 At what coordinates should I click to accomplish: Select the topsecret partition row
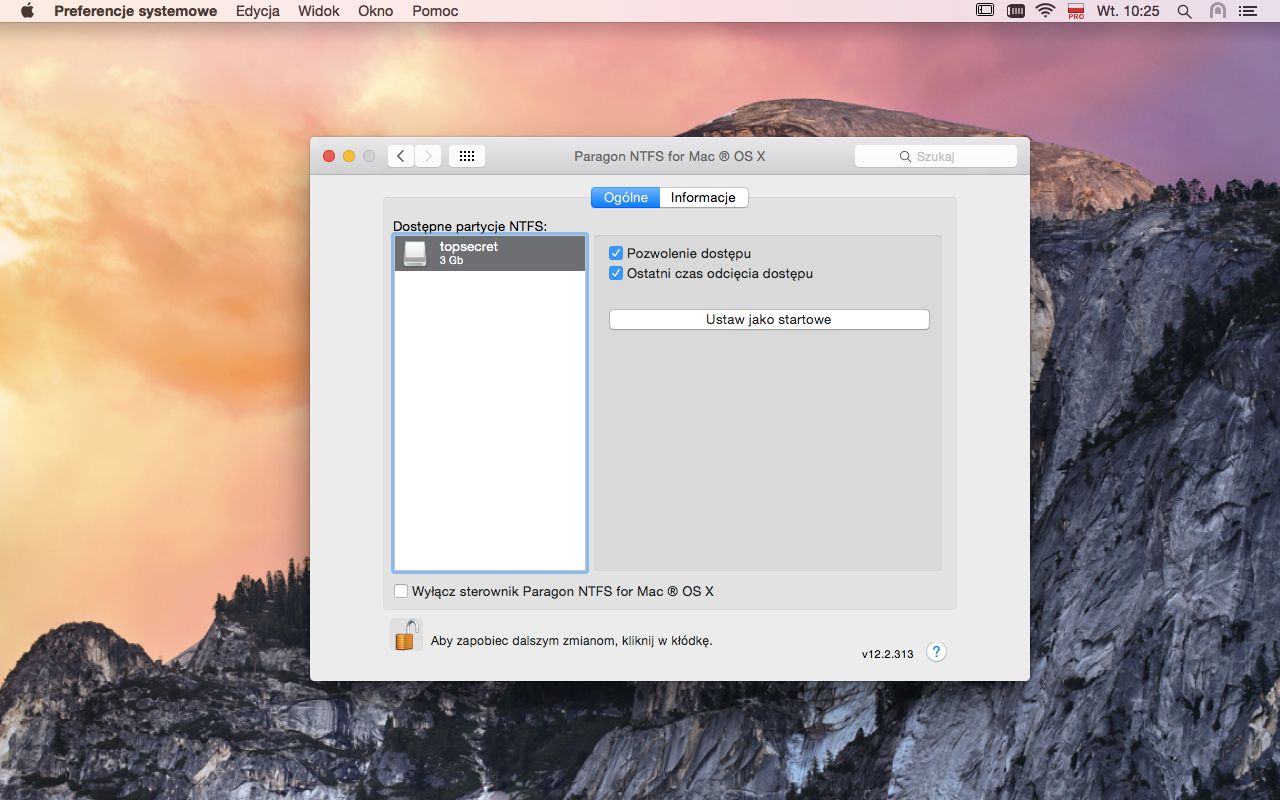490,253
